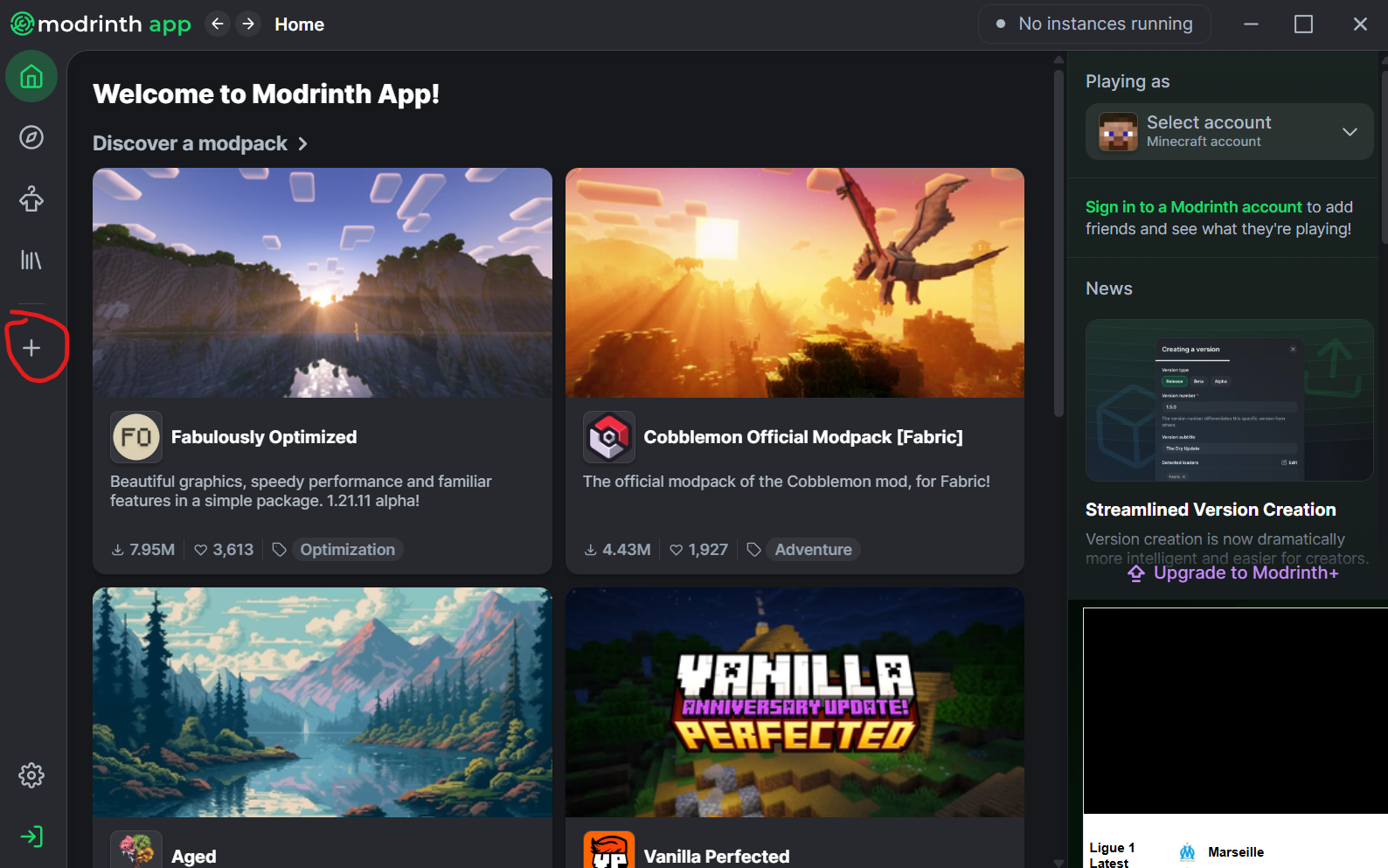Click the No instances running status indicator

[1094, 24]
